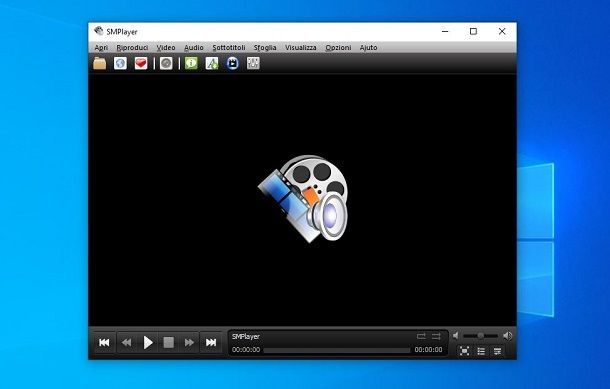This screenshot has height=389, width=610.
Task: Open preferences with the sliders toolbar icon
Action: click(253, 63)
